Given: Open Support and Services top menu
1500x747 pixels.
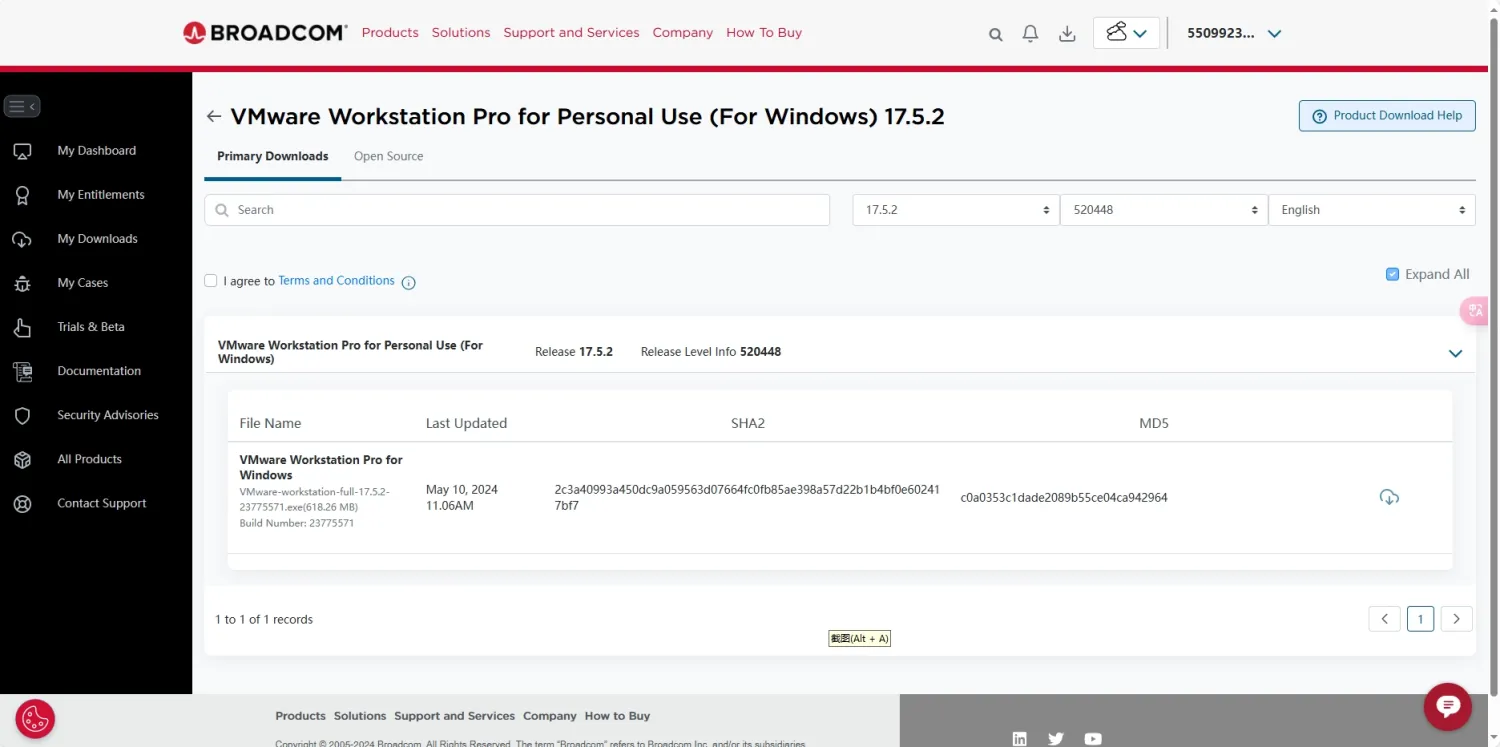Looking at the screenshot, I should pyautogui.click(x=571, y=33).
